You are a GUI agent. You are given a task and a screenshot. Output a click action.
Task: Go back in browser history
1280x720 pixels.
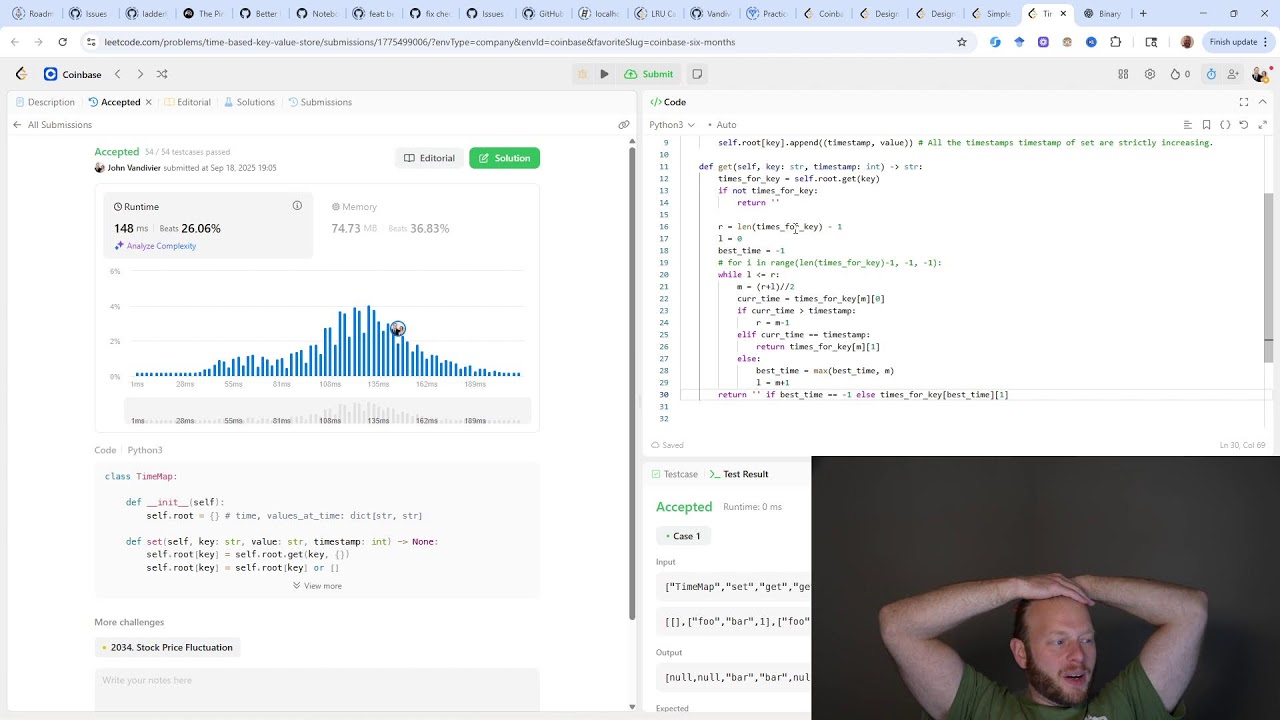click(x=14, y=42)
